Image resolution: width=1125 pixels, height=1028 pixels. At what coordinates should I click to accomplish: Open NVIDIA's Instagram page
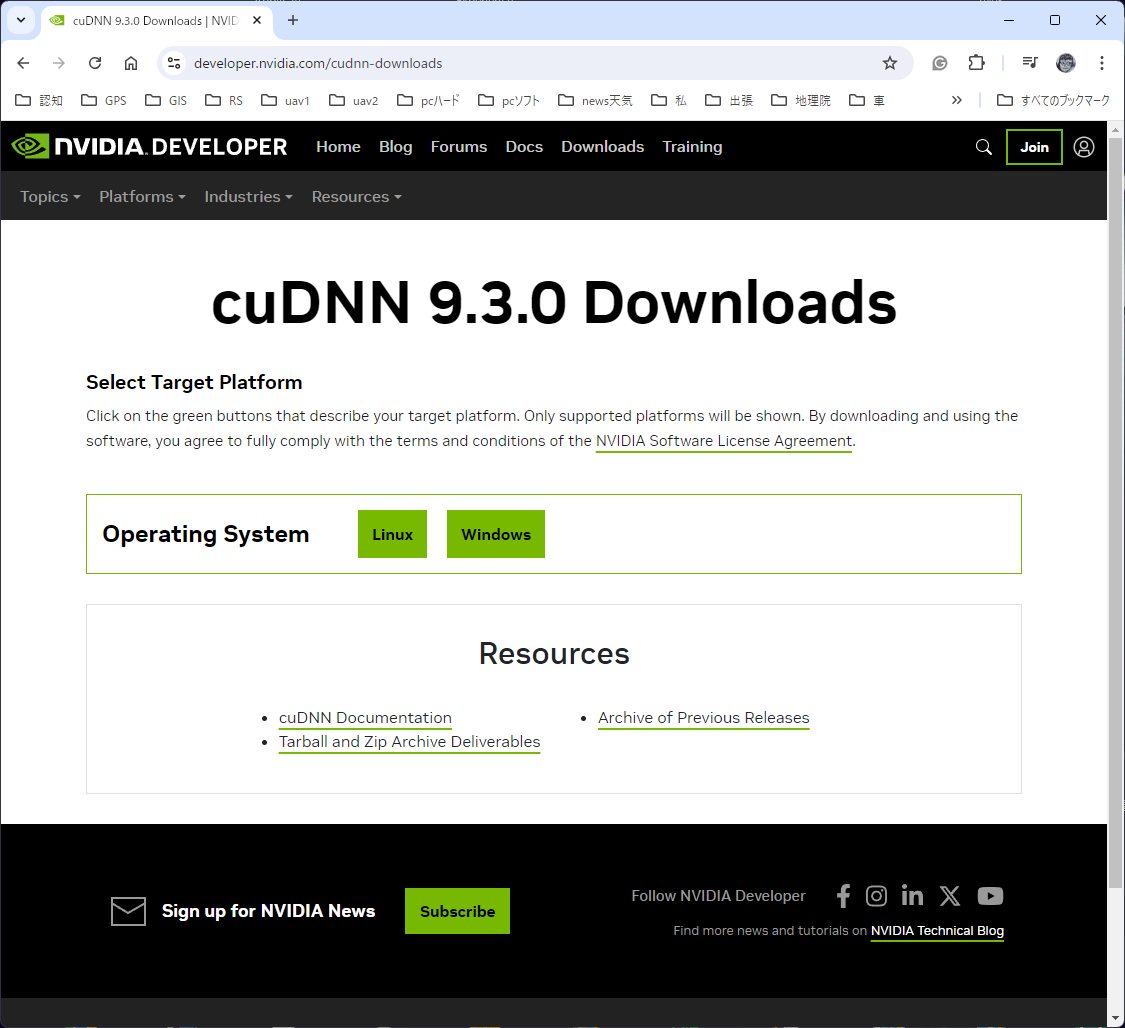(876, 895)
